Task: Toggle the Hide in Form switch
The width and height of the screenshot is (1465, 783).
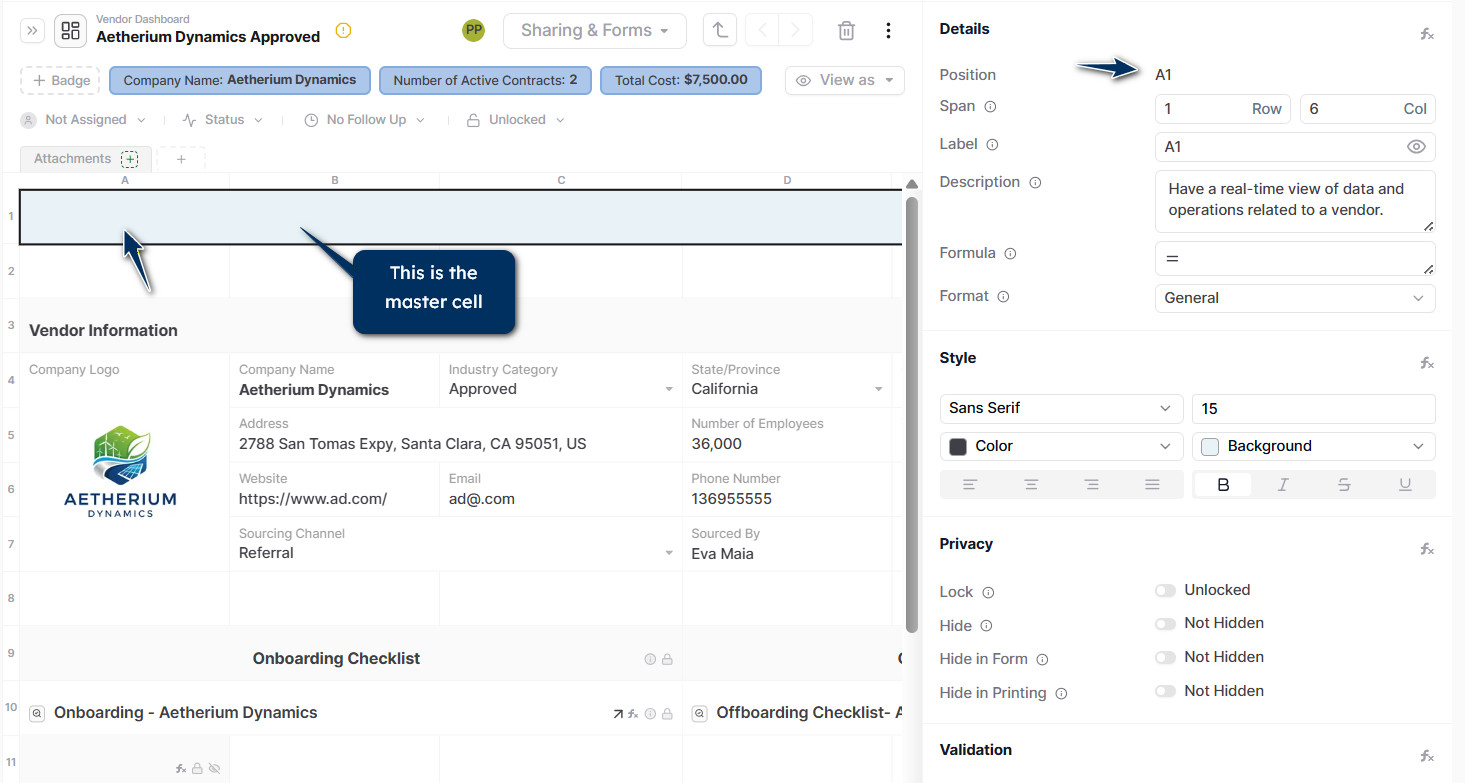Action: (1165, 658)
